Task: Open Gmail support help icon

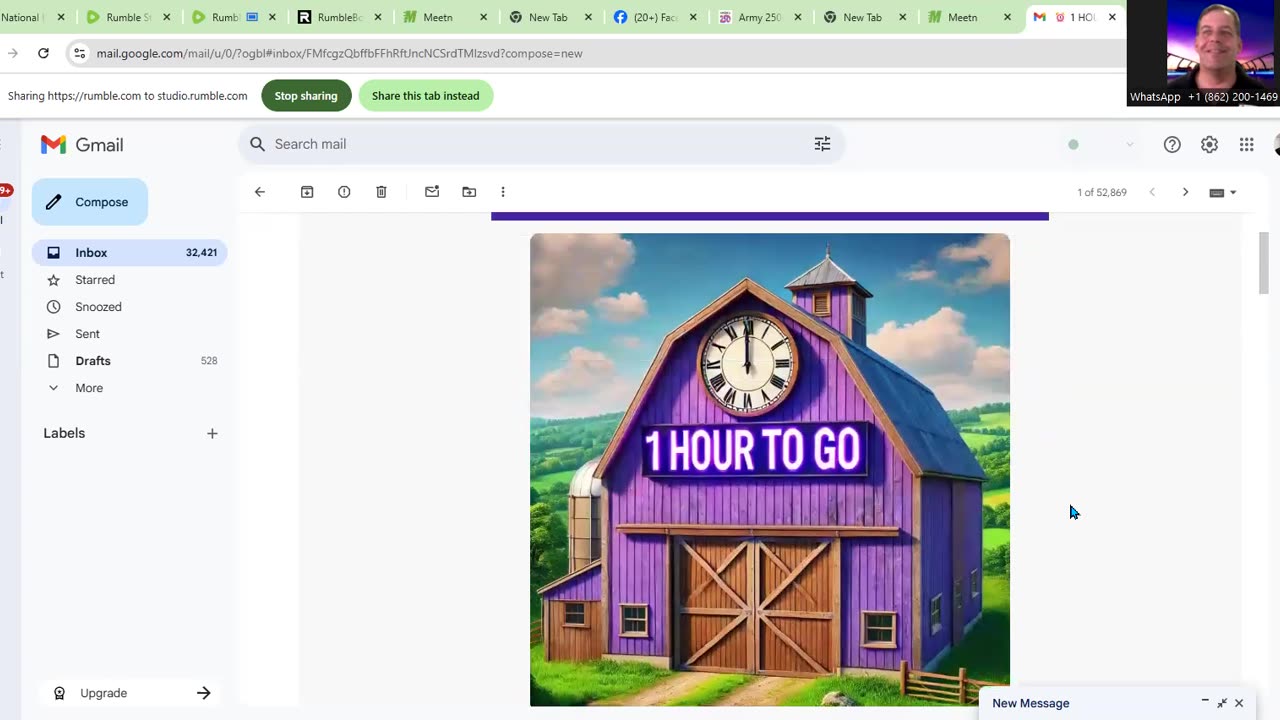Action: click(1172, 145)
